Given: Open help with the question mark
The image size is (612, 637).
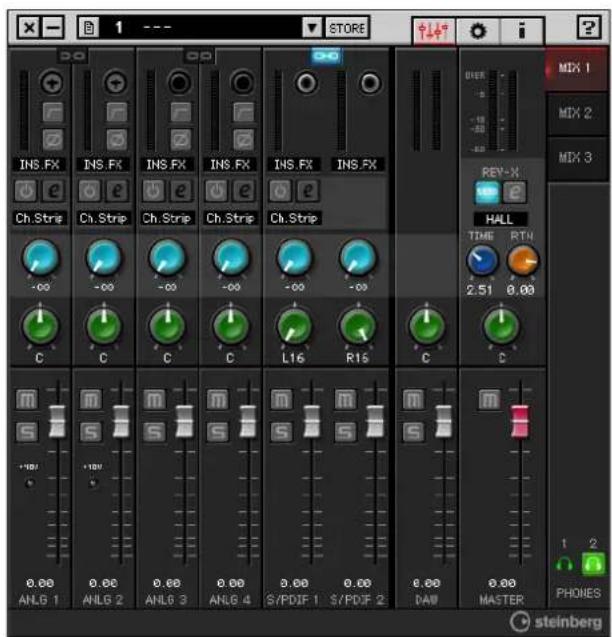Looking at the screenshot, I should coord(589,28).
